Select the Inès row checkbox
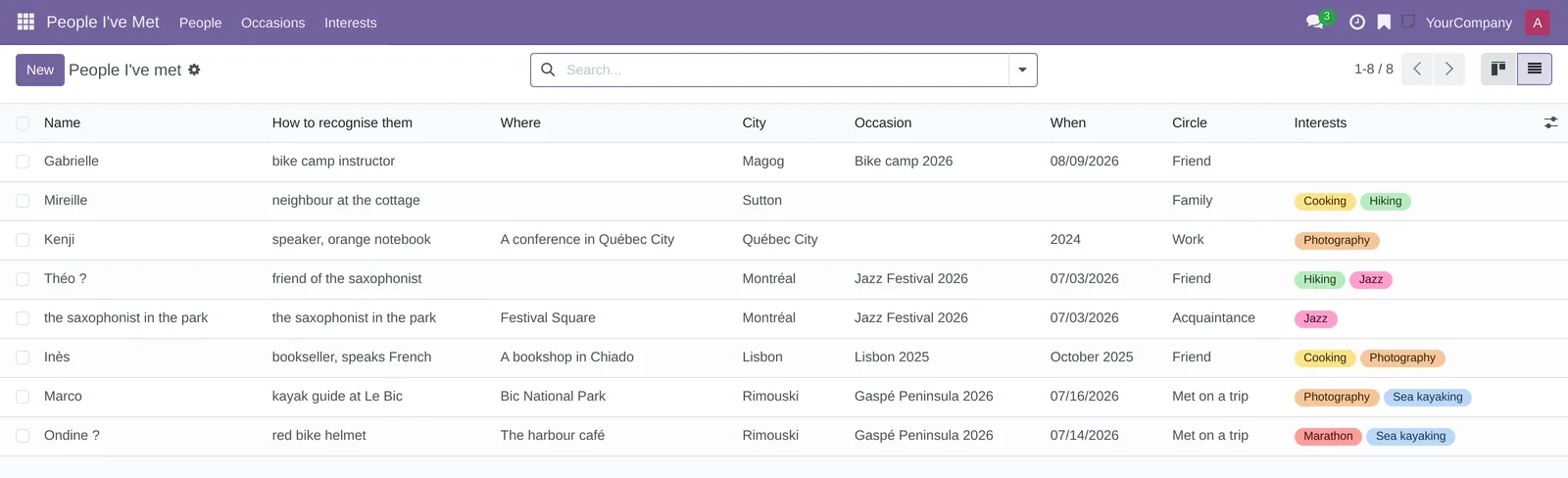 pyautogui.click(x=23, y=358)
